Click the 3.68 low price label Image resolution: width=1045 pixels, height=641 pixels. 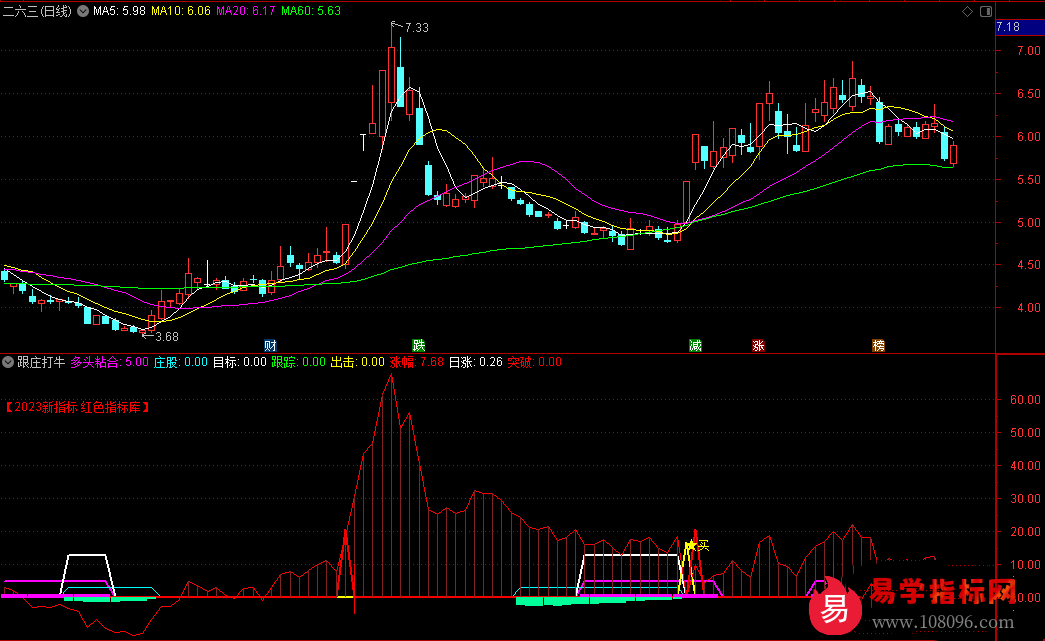click(167, 336)
